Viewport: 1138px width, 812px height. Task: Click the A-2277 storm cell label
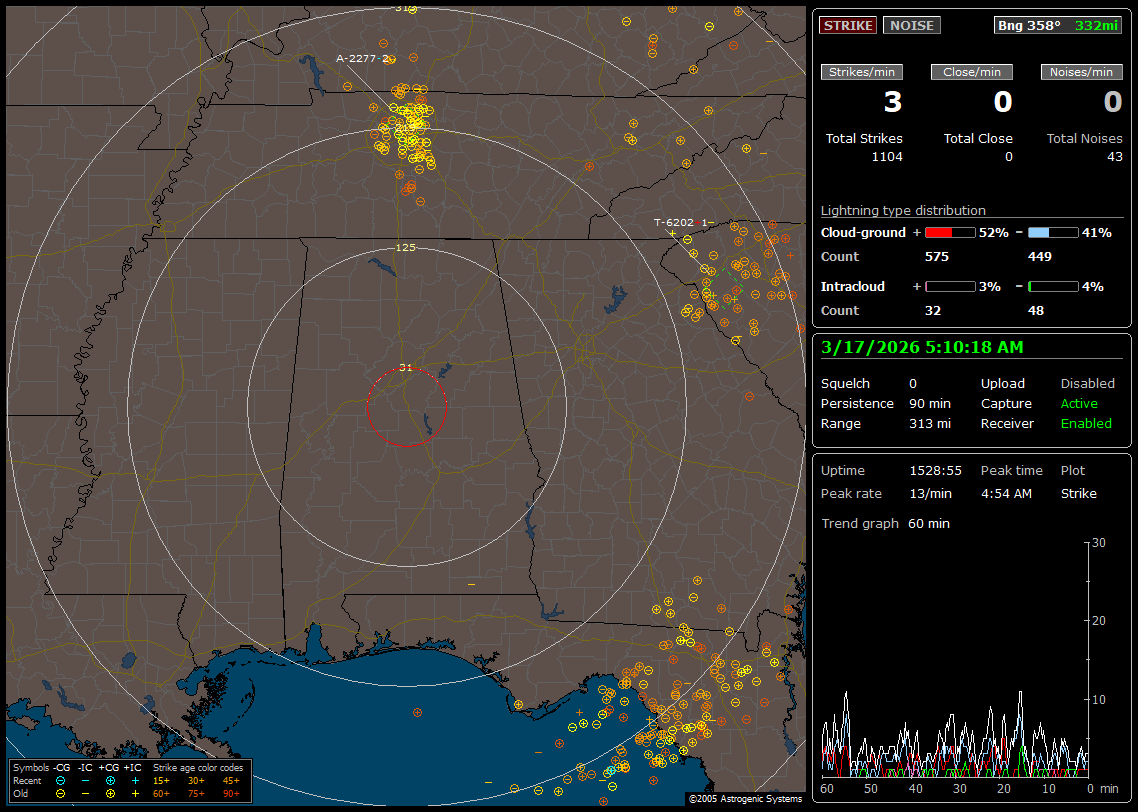coord(362,58)
